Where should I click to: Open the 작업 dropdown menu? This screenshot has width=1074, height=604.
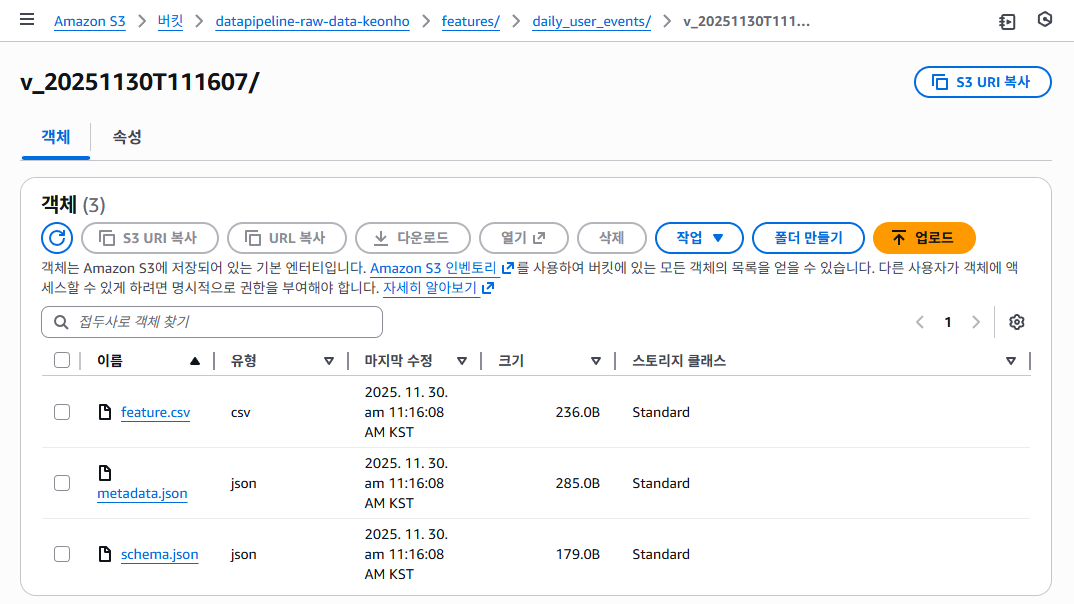click(698, 238)
